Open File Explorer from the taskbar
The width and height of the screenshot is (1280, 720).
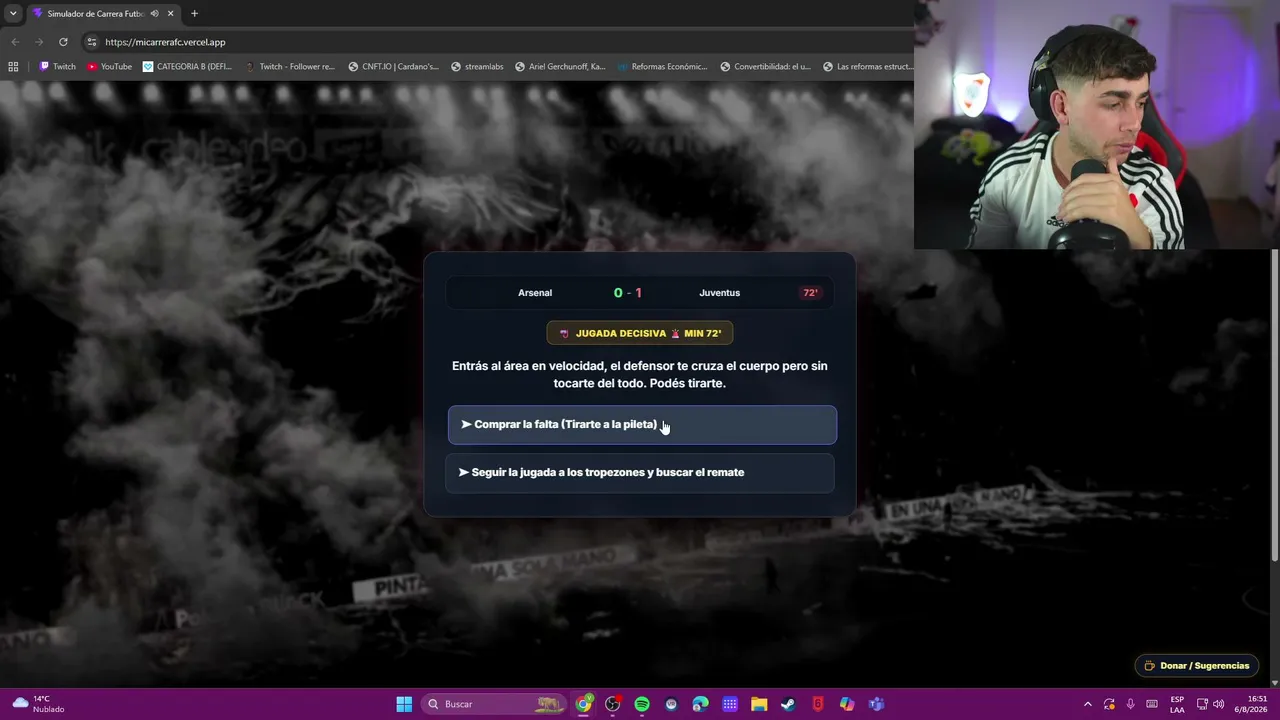pyautogui.click(x=759, y=704)
